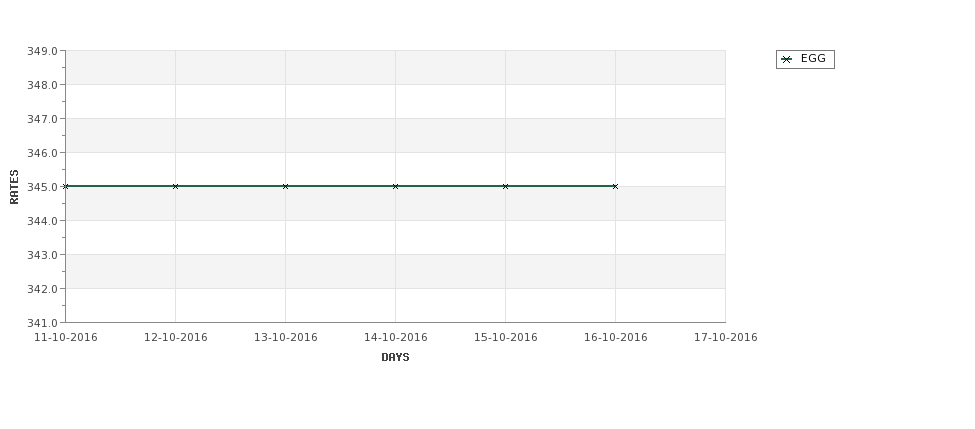The image size is (975, 429).
Task: Click the 341.0 y-axis label
Action: coord(41,323)
